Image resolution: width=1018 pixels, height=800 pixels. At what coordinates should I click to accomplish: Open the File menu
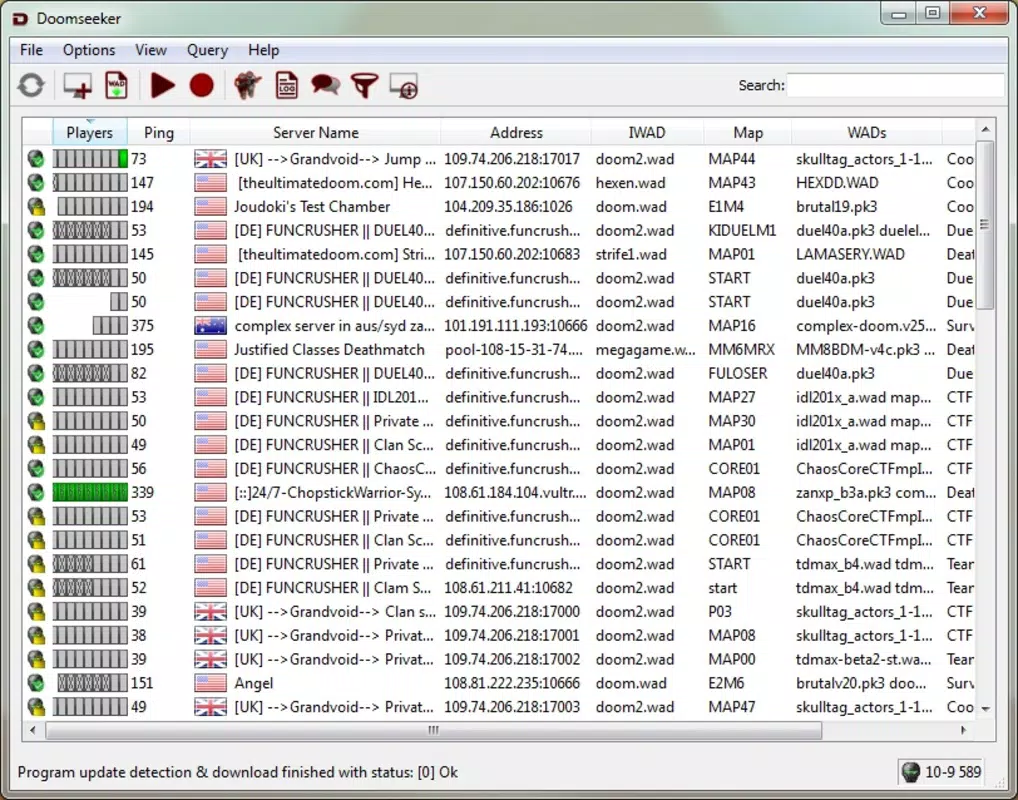pos(31,50)
